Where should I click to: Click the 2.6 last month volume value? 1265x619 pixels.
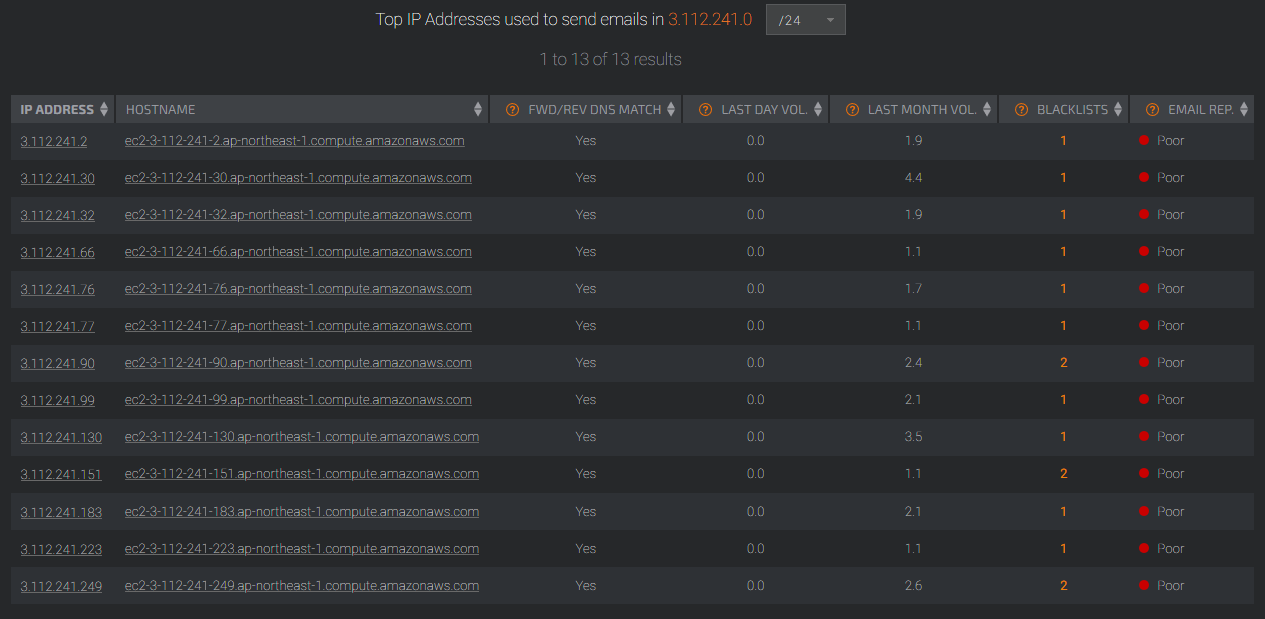(913, 586)
